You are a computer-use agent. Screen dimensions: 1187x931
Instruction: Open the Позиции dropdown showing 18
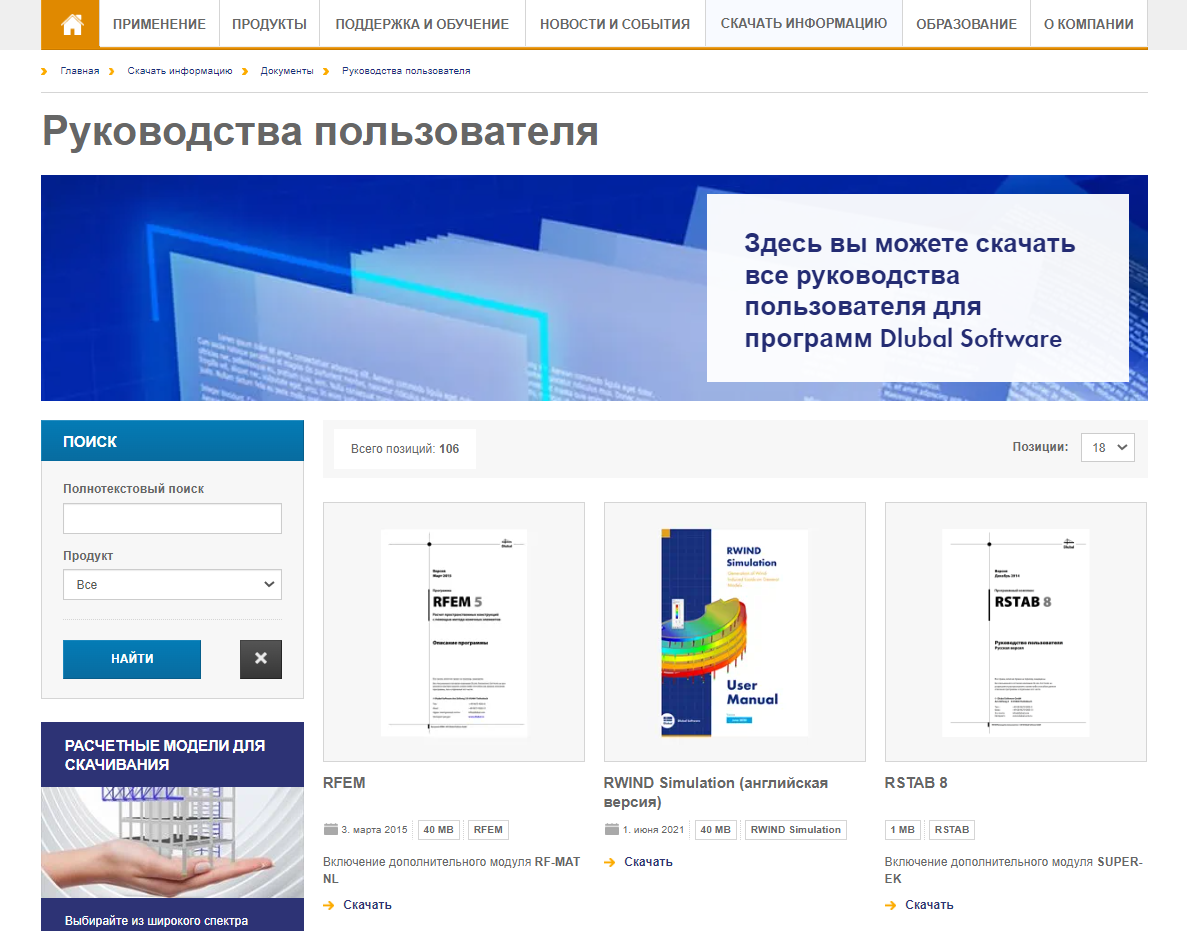(1107, 447)
